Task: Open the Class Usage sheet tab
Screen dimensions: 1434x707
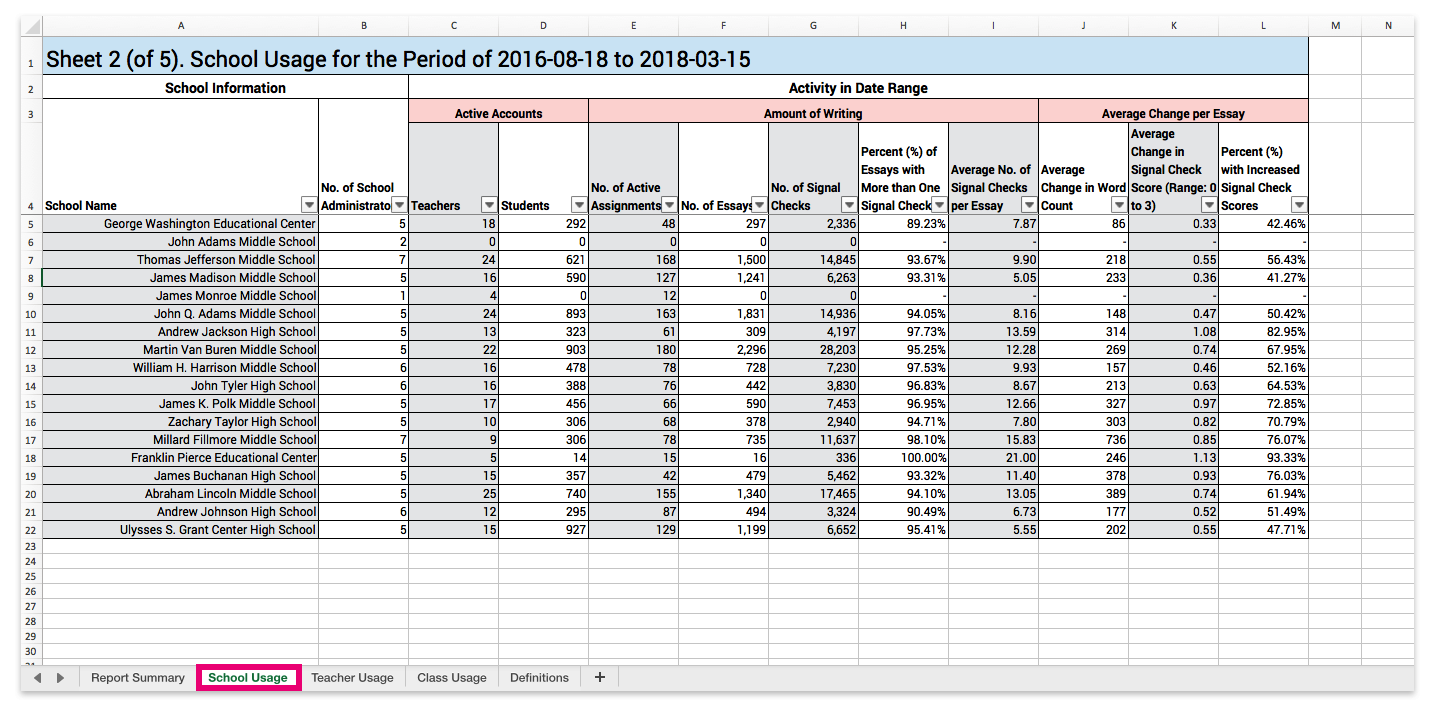Action: coord(452,678)
